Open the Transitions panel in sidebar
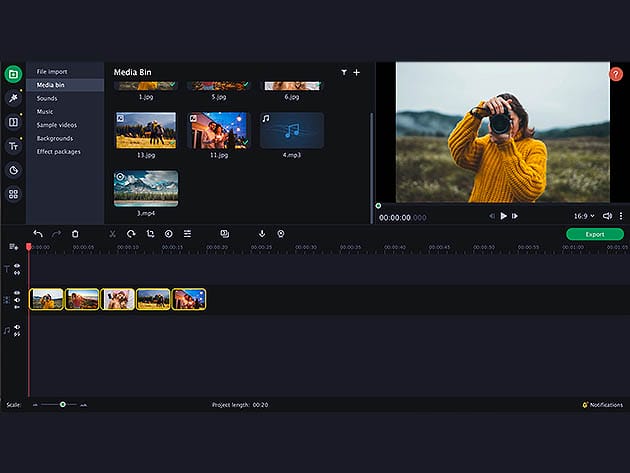630x473 pixels. coord(13,122)
